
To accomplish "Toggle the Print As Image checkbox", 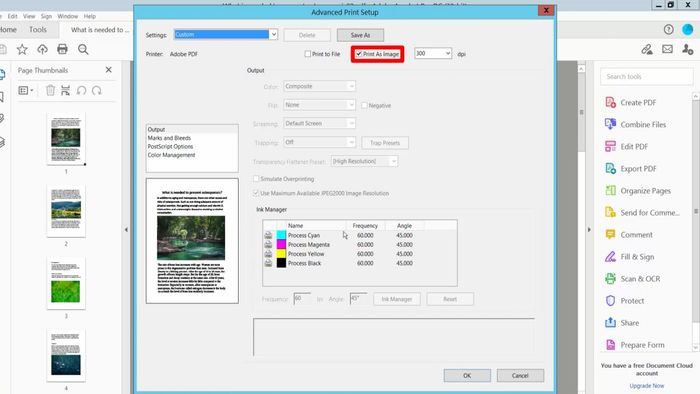I will (359, 54).
